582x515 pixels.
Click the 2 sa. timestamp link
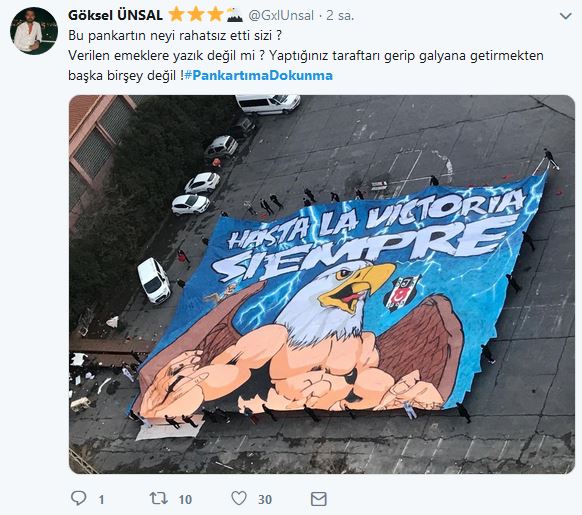[340, 16]
